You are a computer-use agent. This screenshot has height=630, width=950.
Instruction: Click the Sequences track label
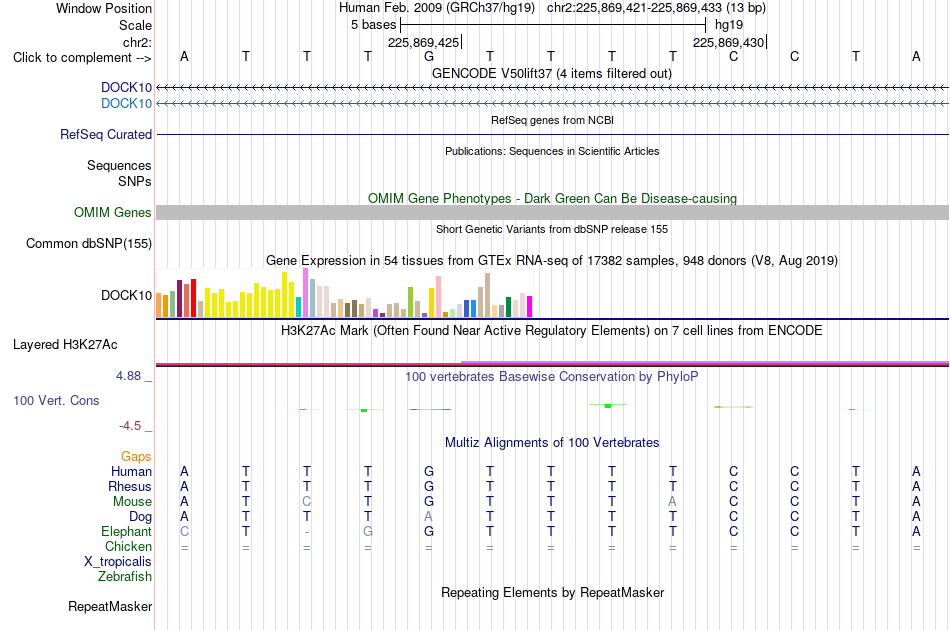tap(119, 165)
